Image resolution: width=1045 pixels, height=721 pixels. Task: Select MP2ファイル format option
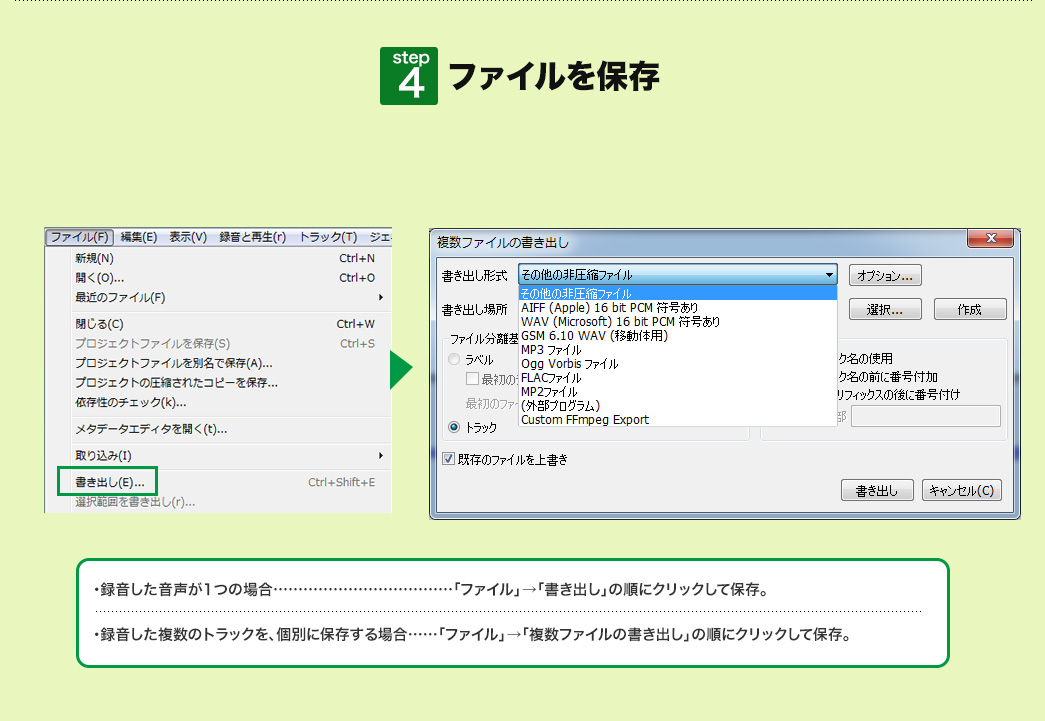[x=677, y=391]
